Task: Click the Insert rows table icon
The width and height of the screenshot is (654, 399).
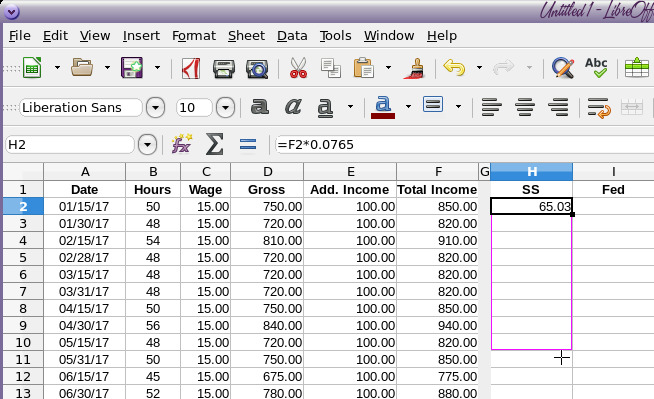Action: click(636, 68)
